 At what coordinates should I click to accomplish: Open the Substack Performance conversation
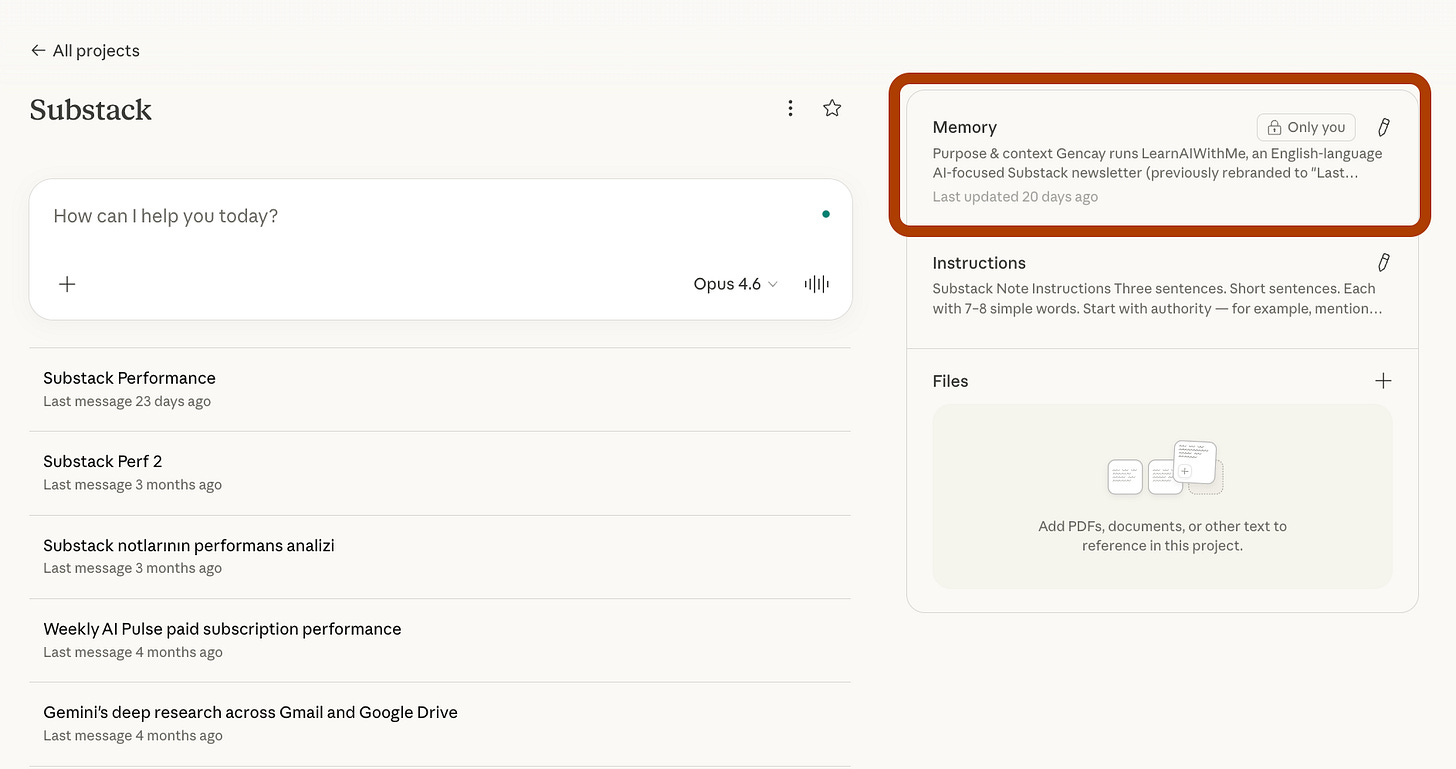(x=440, y=389)
